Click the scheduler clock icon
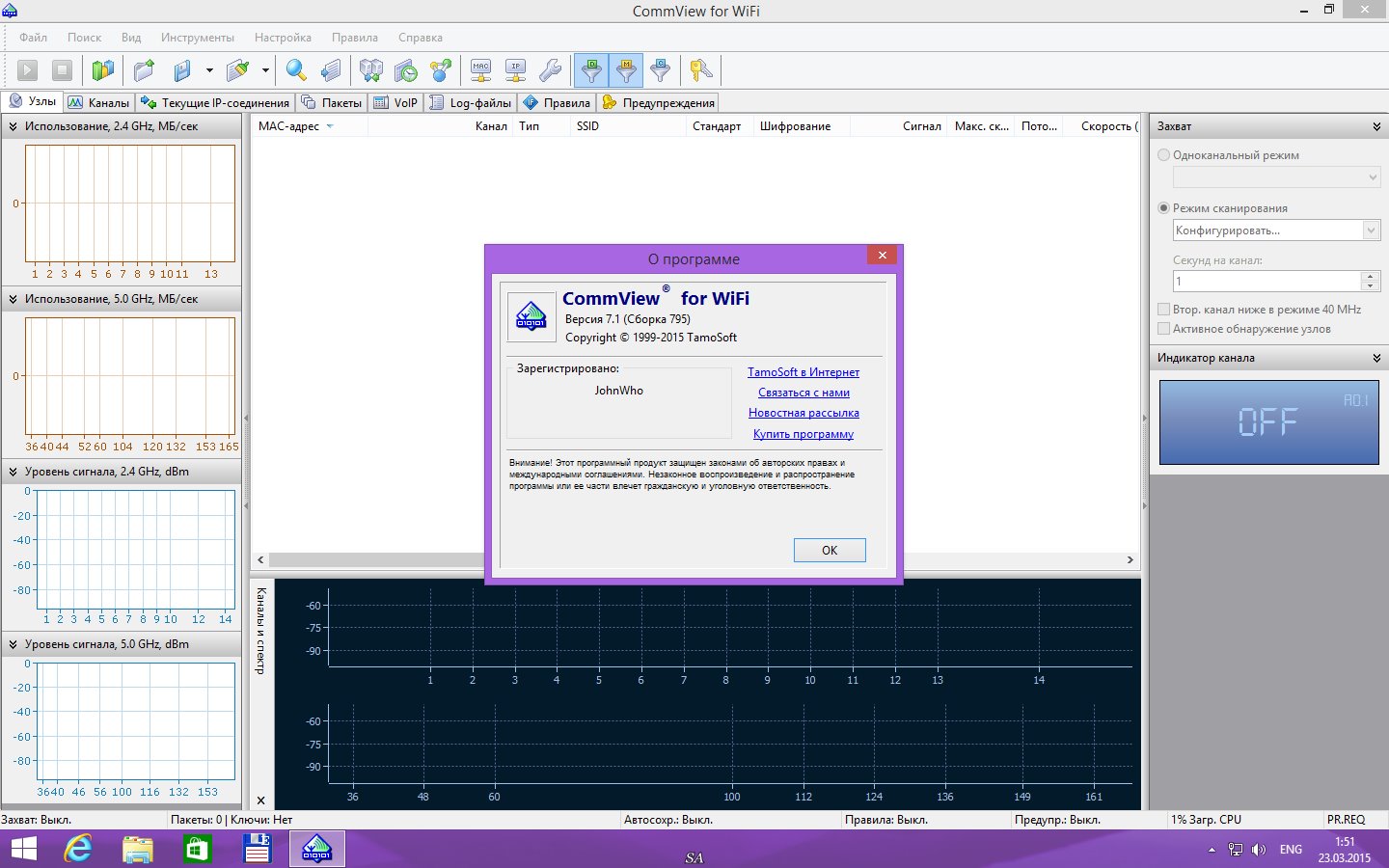 406,70
